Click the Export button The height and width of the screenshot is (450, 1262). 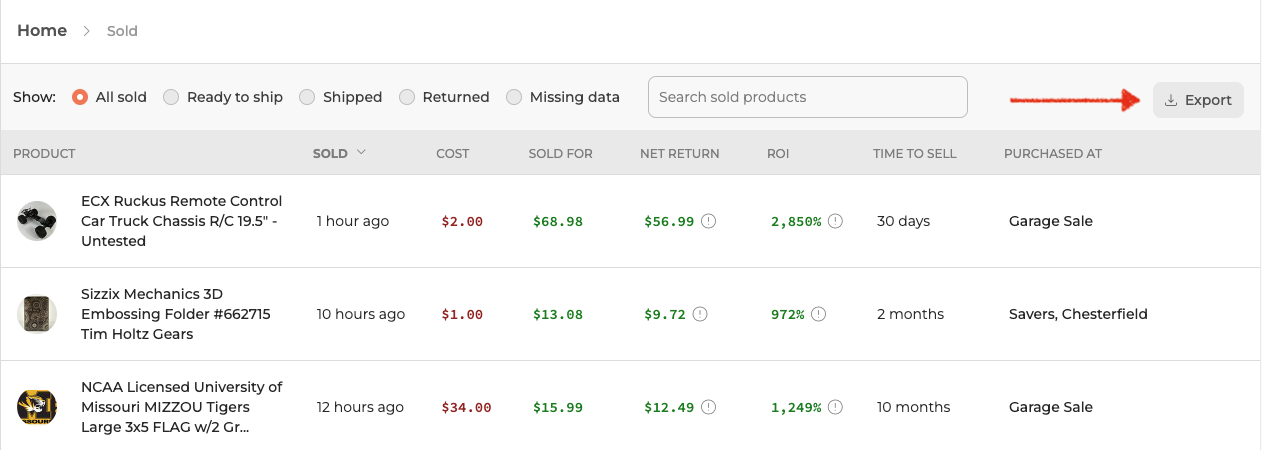(1198, 100)
